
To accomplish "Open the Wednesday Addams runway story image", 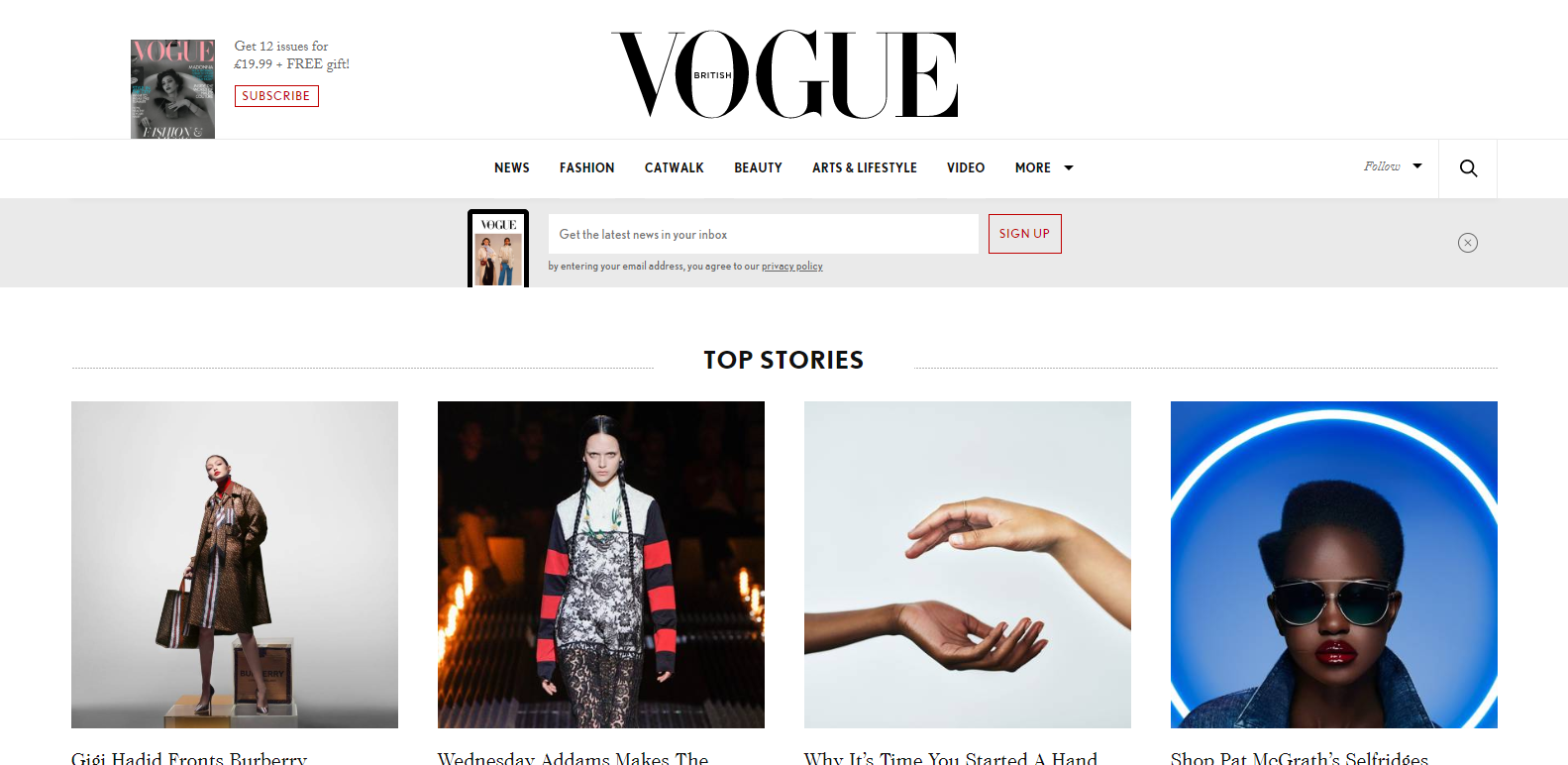I will [601, 565].
